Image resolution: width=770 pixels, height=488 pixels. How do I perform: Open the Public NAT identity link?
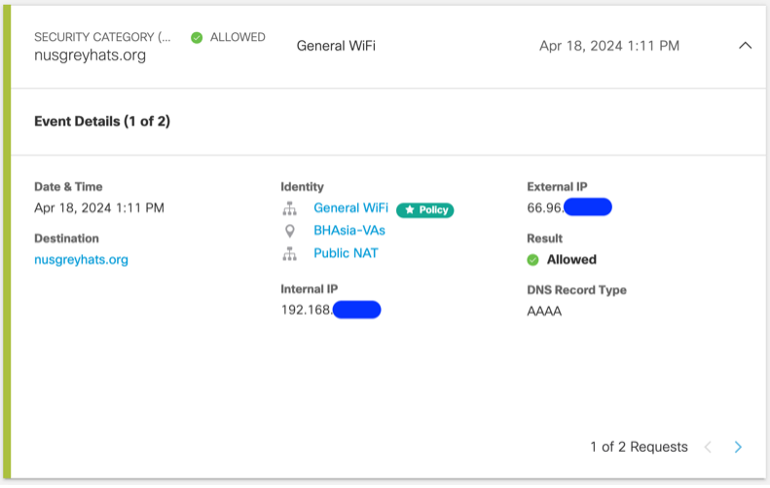point(345,253)
